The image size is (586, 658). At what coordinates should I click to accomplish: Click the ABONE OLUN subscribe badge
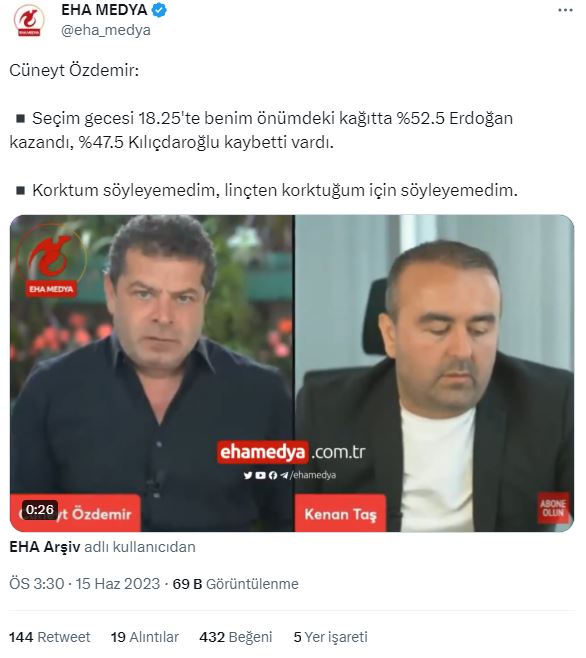pos(553,508)
